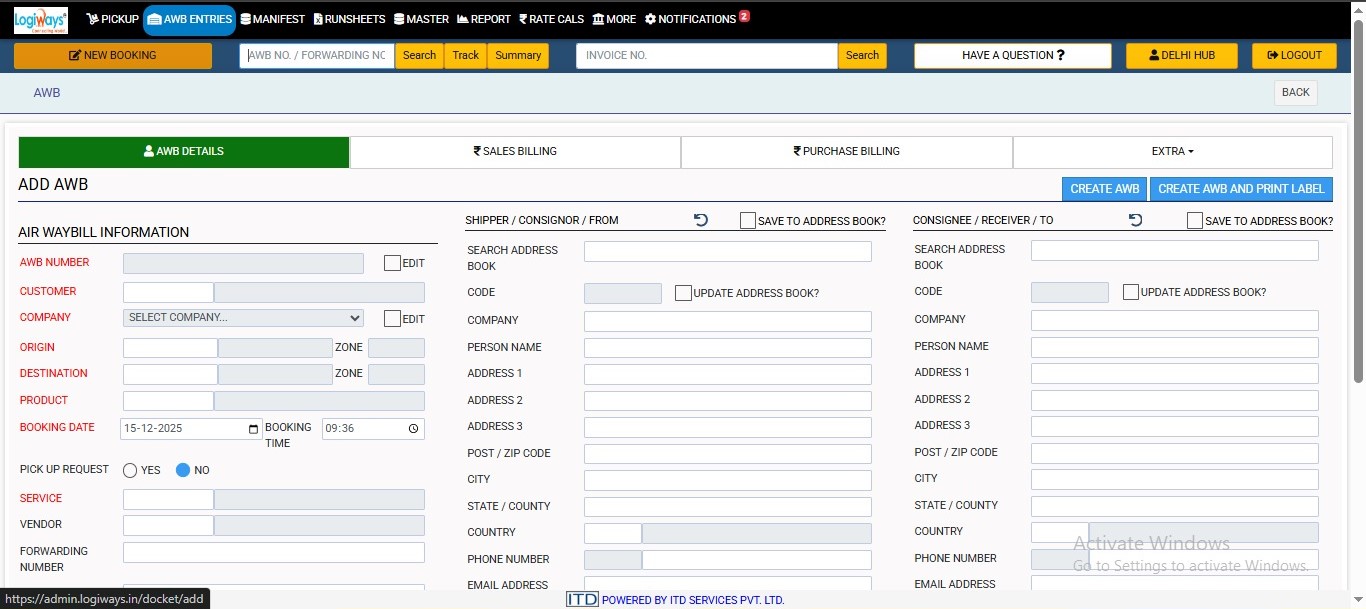Select Yes for Pick Up Request
Screen dimensions: 1366x609
click(130, 471)
